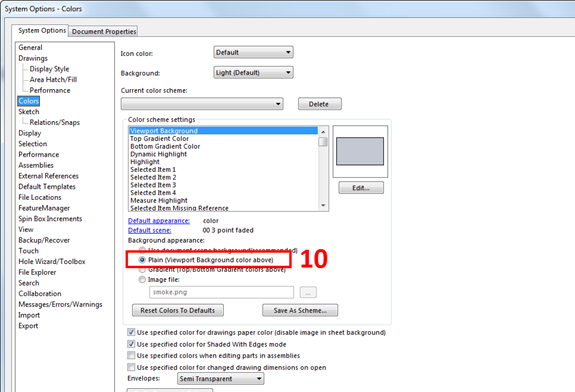Open the Icon color dropdown
The height and width of the screenshot is (392, 575).
[253, 52]
